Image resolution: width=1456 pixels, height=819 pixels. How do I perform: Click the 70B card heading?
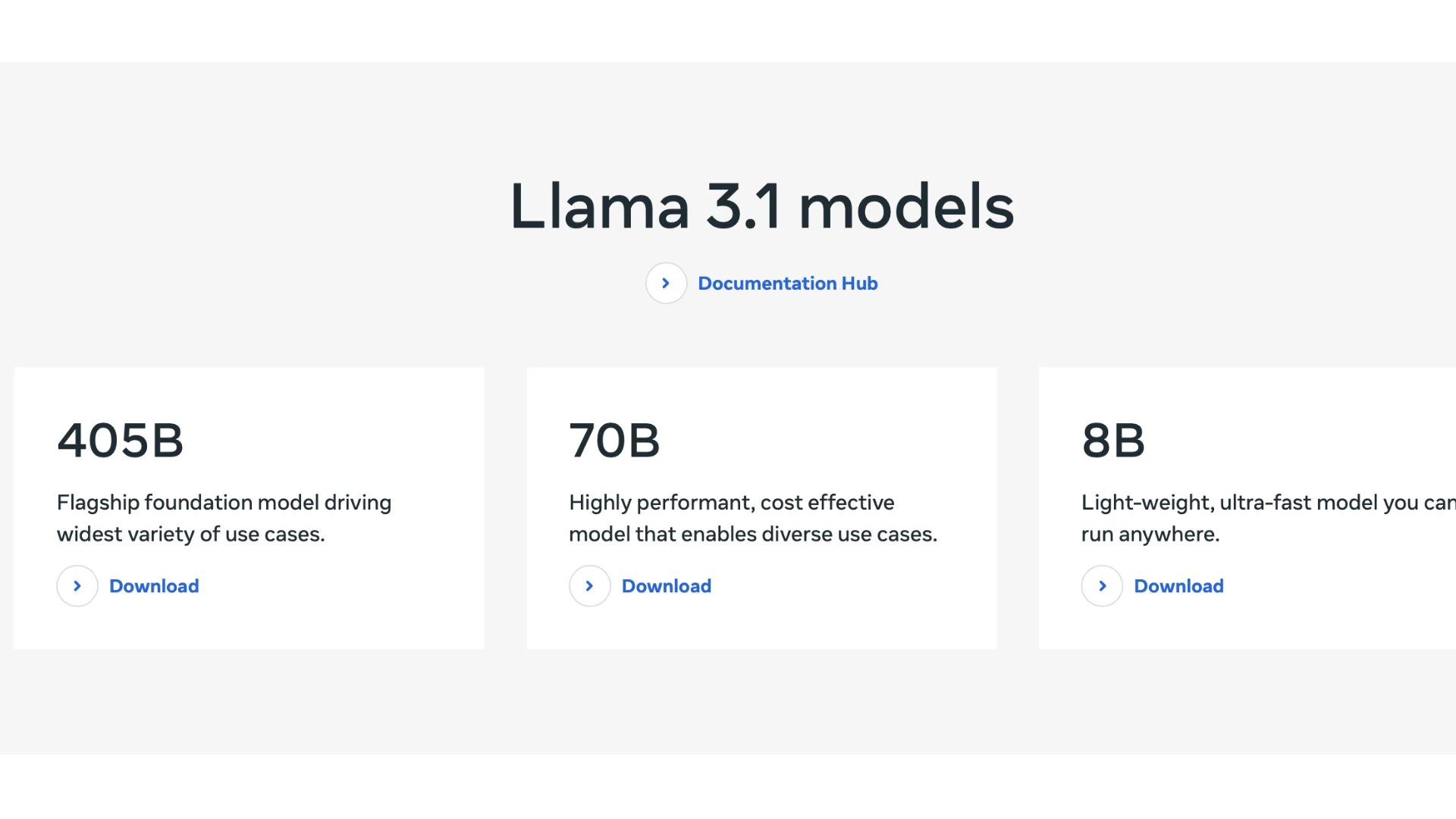pyautogui.click(x=614, y=441)
